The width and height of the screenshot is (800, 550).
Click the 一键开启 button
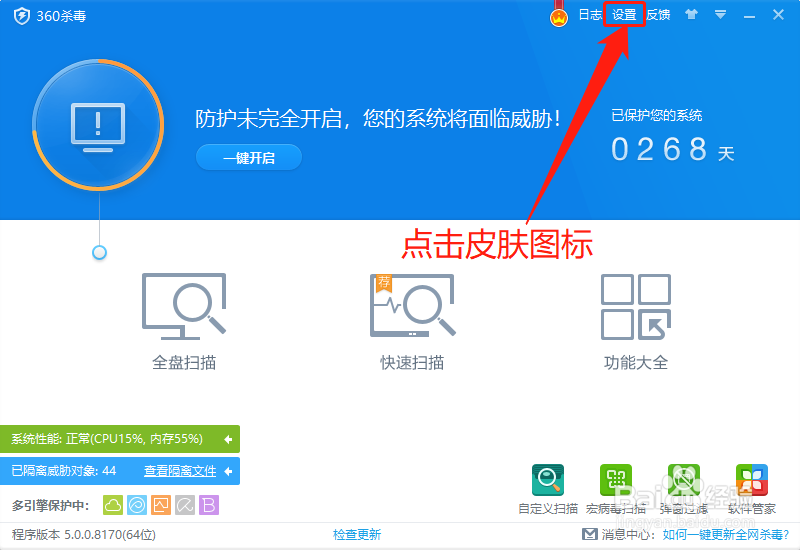click(x=249, y=158)
